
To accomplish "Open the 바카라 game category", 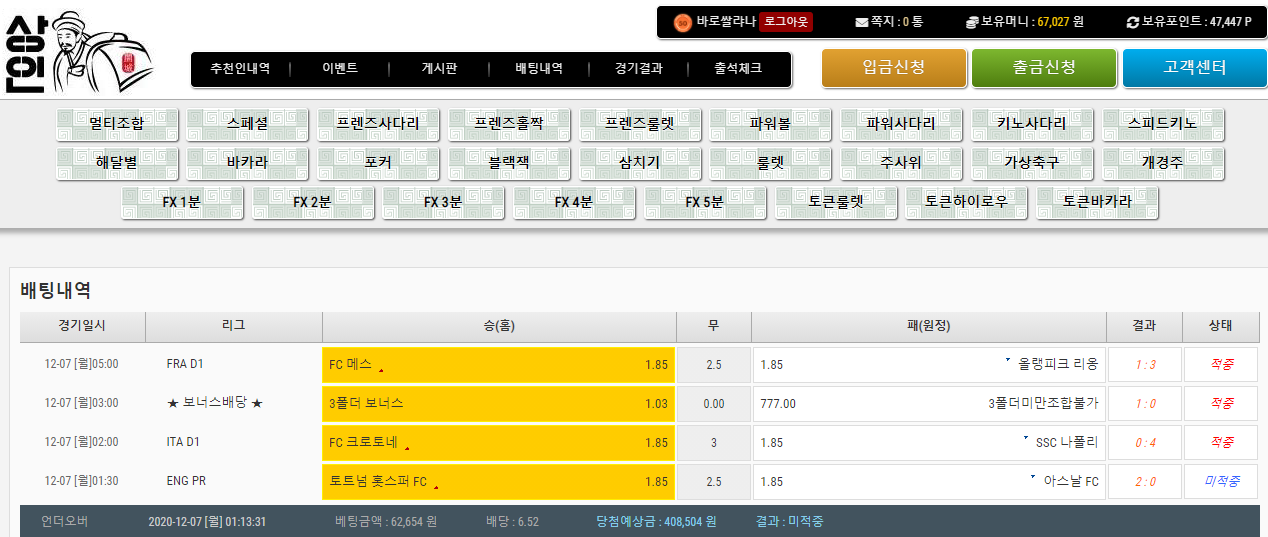I will click(247, 162).
